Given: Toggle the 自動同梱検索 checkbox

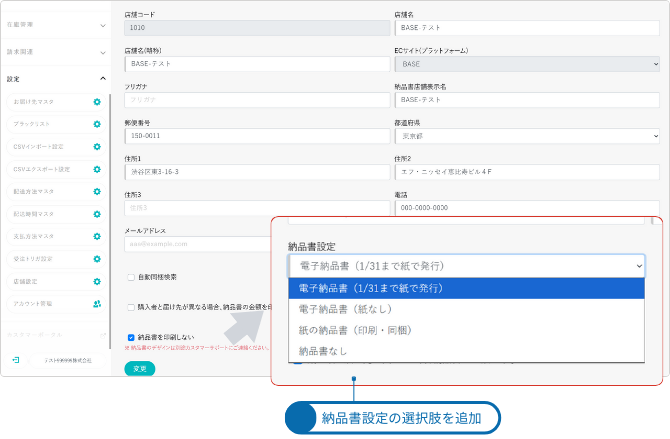Looking at the screenshot, I should (x=131, y=277).
